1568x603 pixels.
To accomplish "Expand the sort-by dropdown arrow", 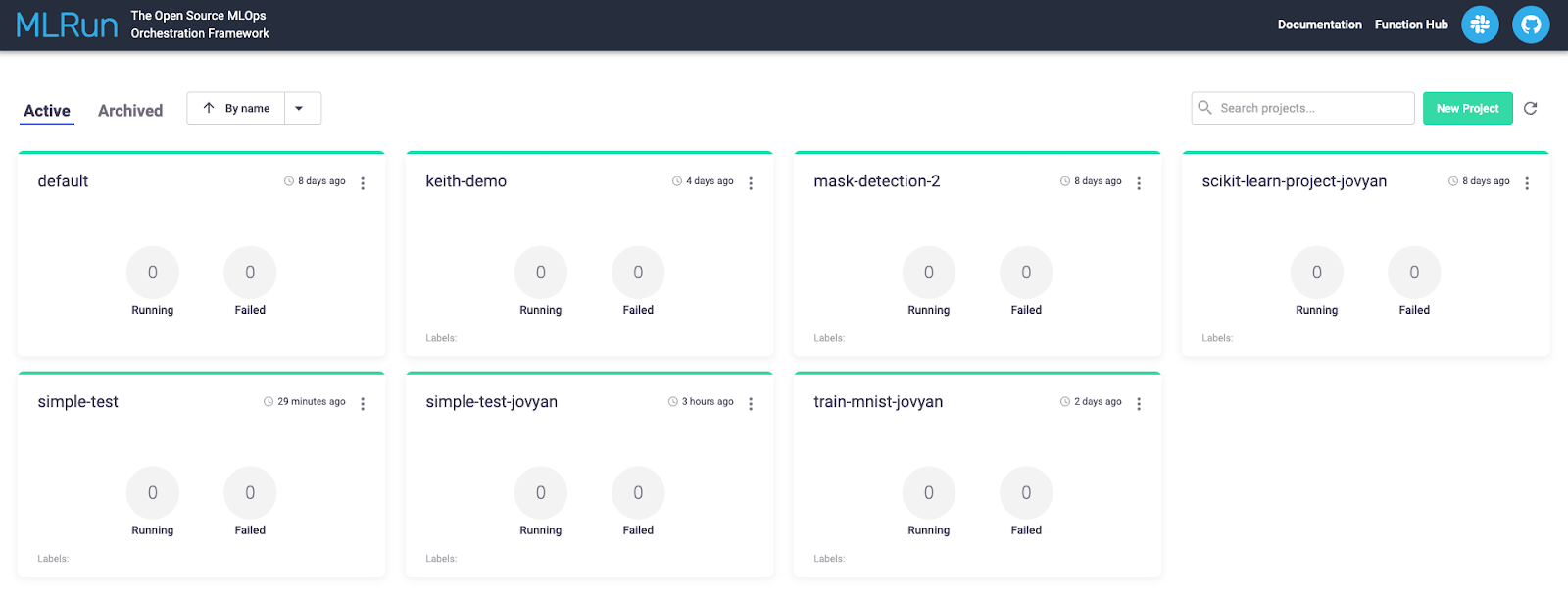I will [x=300, y=108].
